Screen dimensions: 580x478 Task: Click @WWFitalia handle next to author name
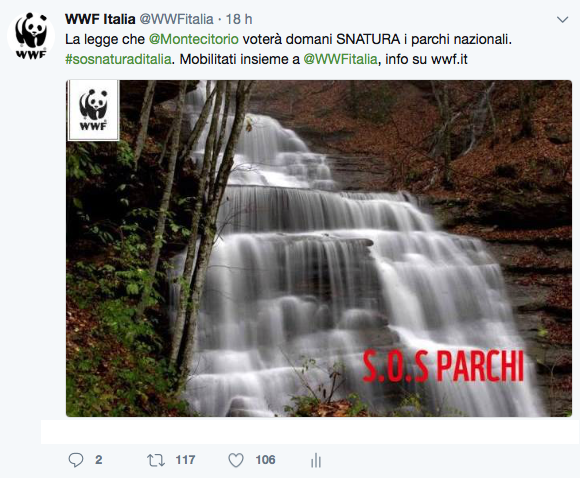176,19
